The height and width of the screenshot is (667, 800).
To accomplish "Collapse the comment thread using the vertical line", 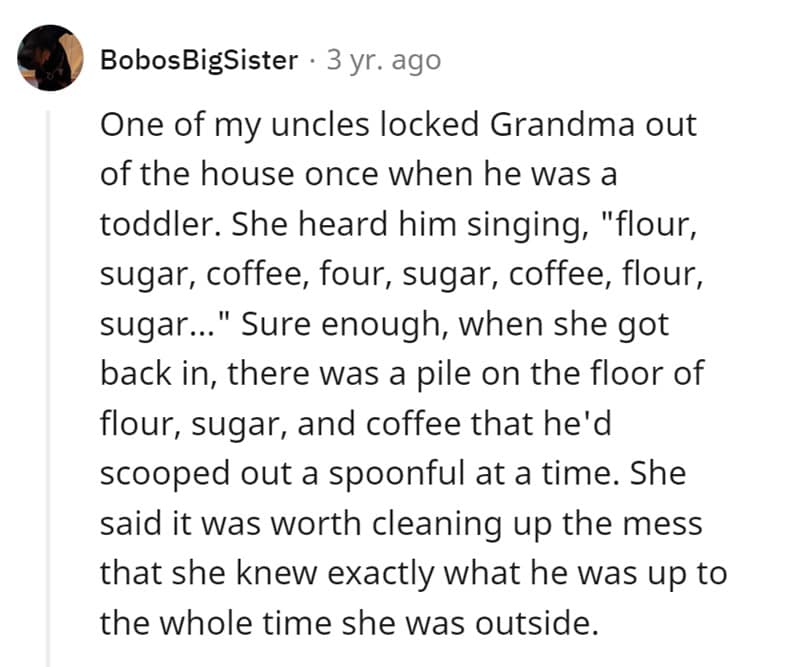I will click(x=49, y=380).
